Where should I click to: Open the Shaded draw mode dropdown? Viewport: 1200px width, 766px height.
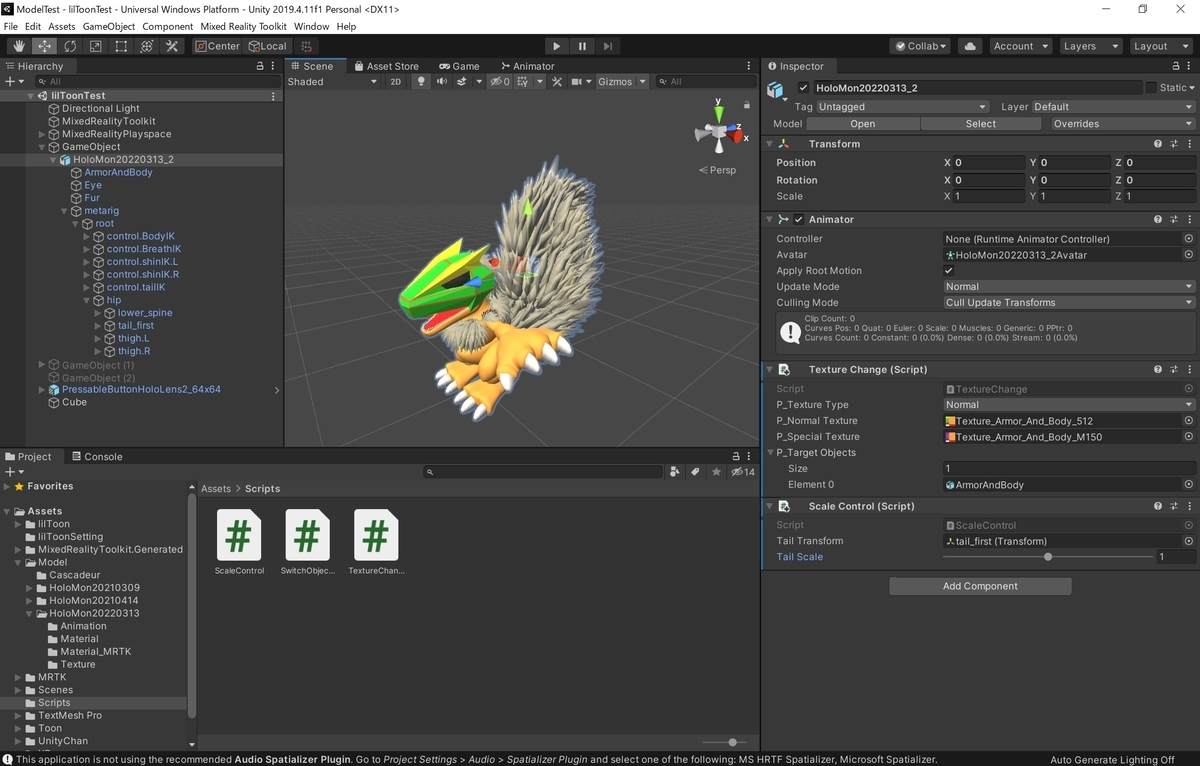click(x=333, y=82)
